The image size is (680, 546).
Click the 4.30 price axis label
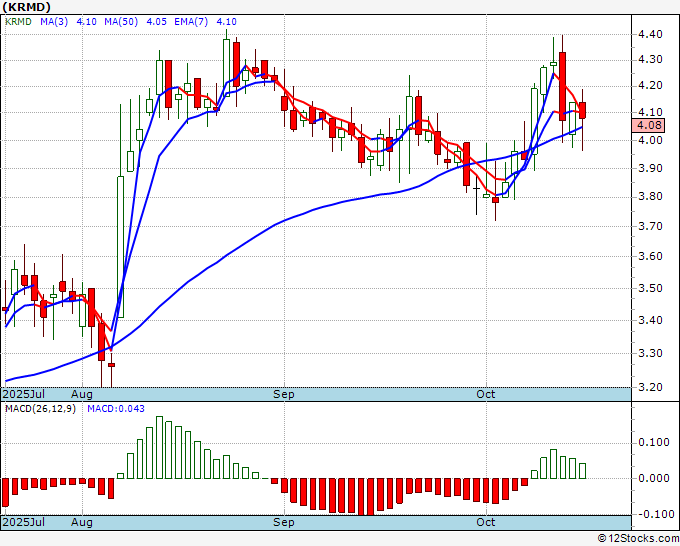point(650,59)
